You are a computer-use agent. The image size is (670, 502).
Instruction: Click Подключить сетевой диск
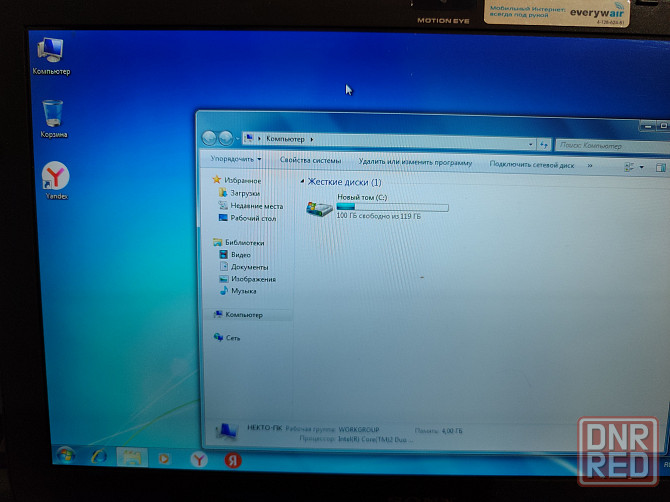pyautogui.click(x=531, y=164)
